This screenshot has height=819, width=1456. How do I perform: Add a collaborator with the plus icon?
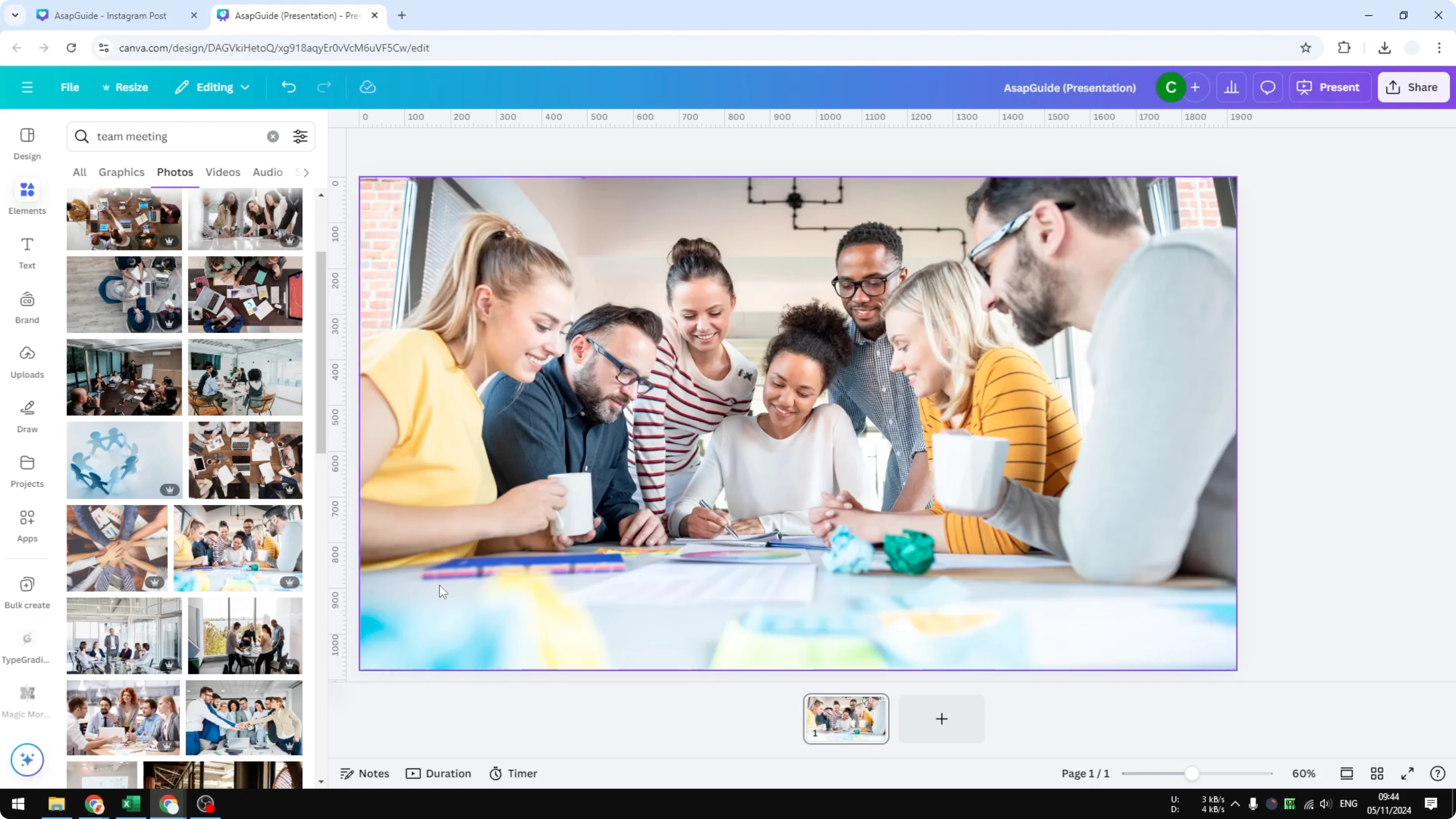click(1195, 87)
